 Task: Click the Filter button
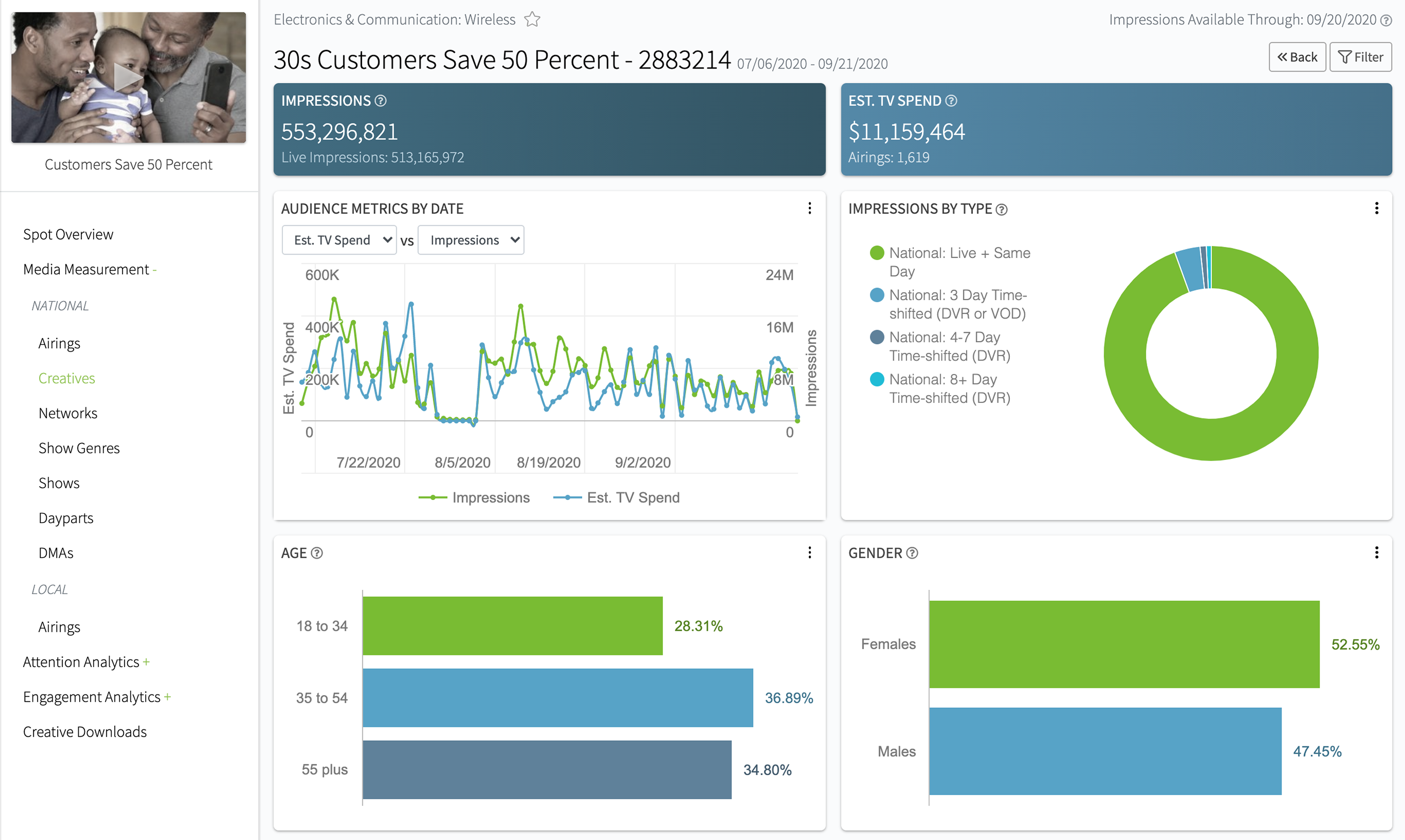tap(1360, 57)
